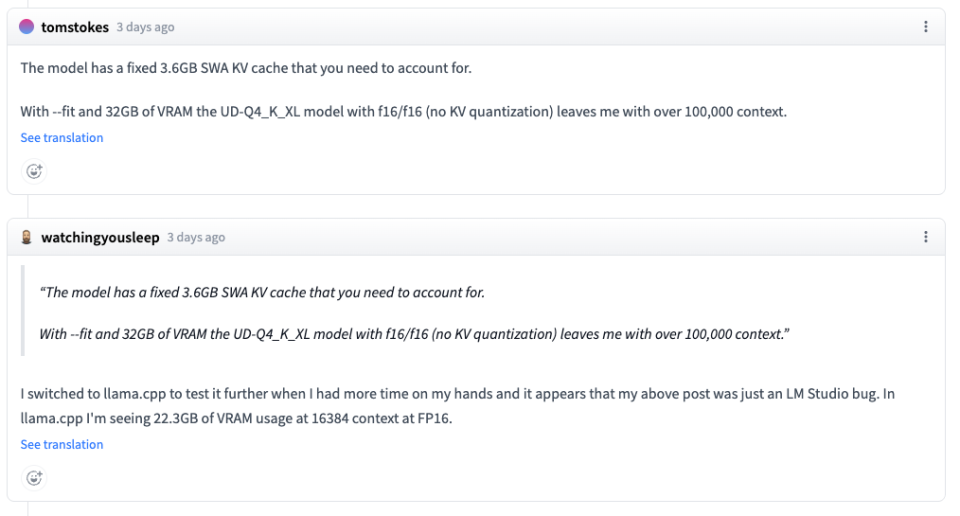Viewport: 960px width, 516px height.
Task: Open the watchingyousleep profile link
Action: coord(100,237)
